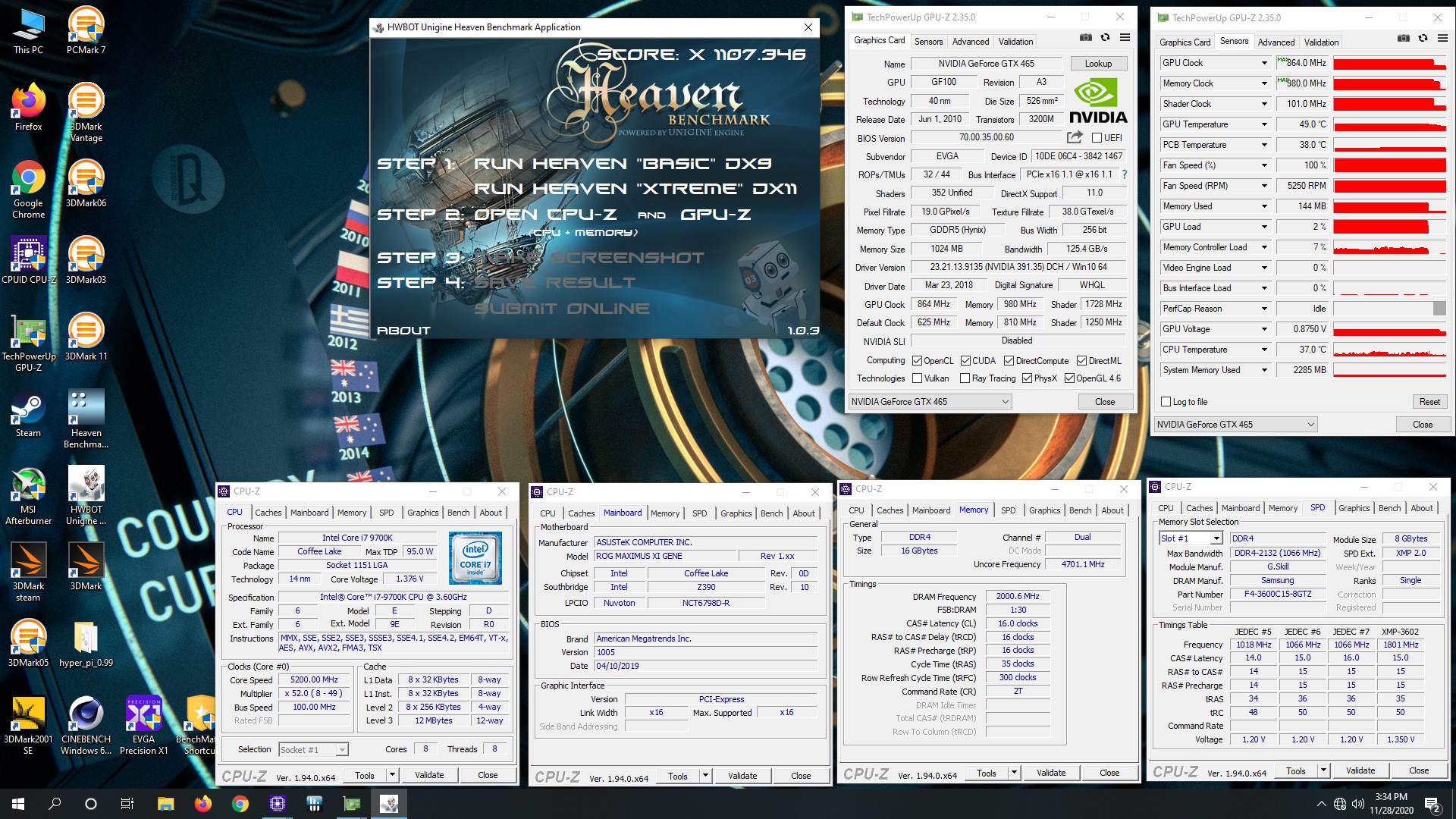Click ABOUT in the HWBOT Heaven app
The image size is (1456, 819).
pos(403,331)
